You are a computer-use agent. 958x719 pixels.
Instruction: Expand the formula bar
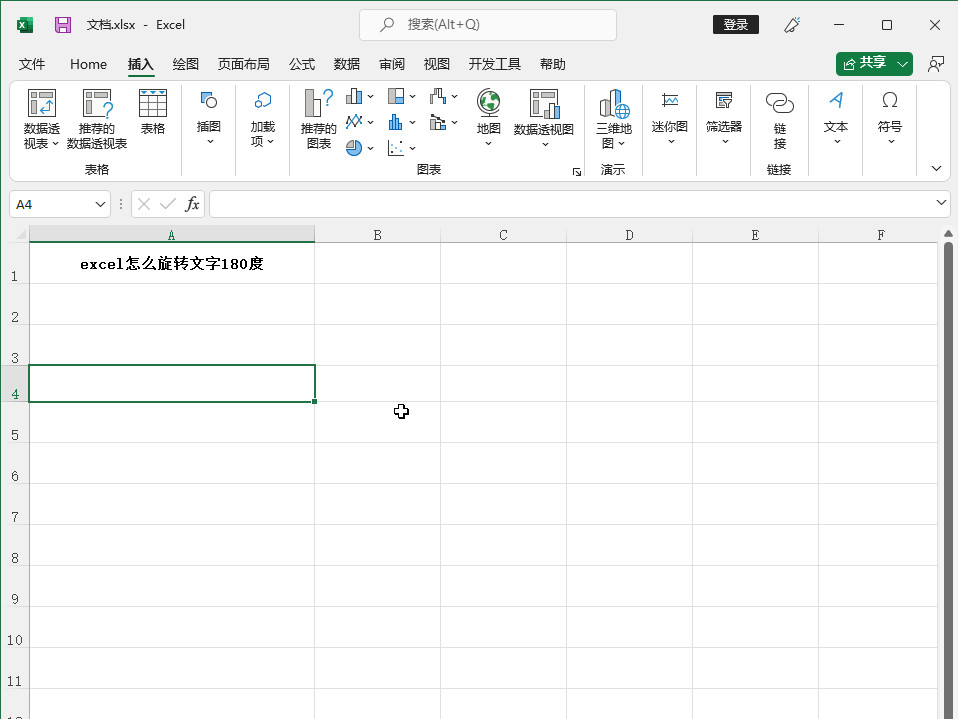click(x=941, y=202)
